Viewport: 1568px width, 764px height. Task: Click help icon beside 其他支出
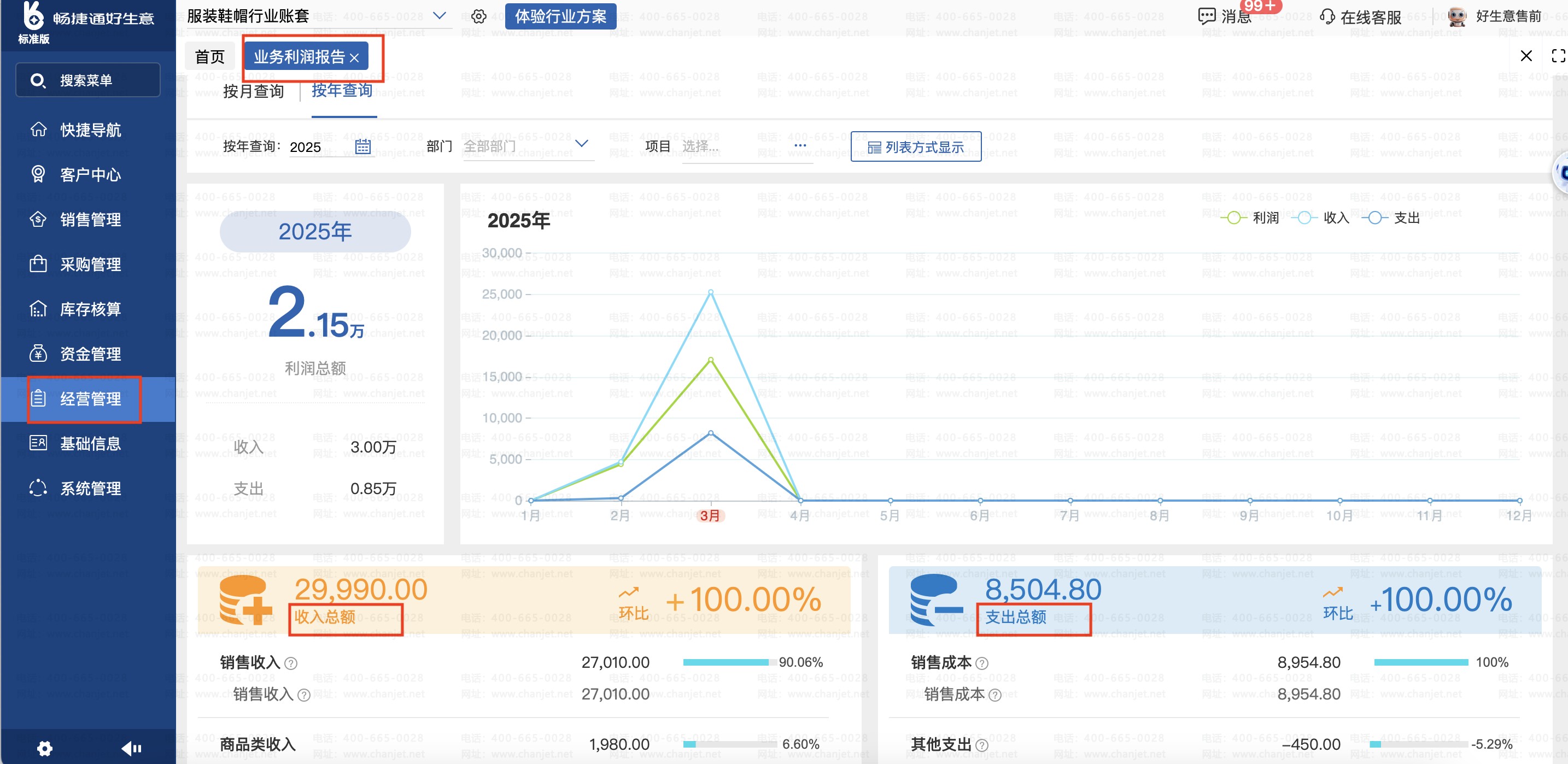(x=981, y=745)
